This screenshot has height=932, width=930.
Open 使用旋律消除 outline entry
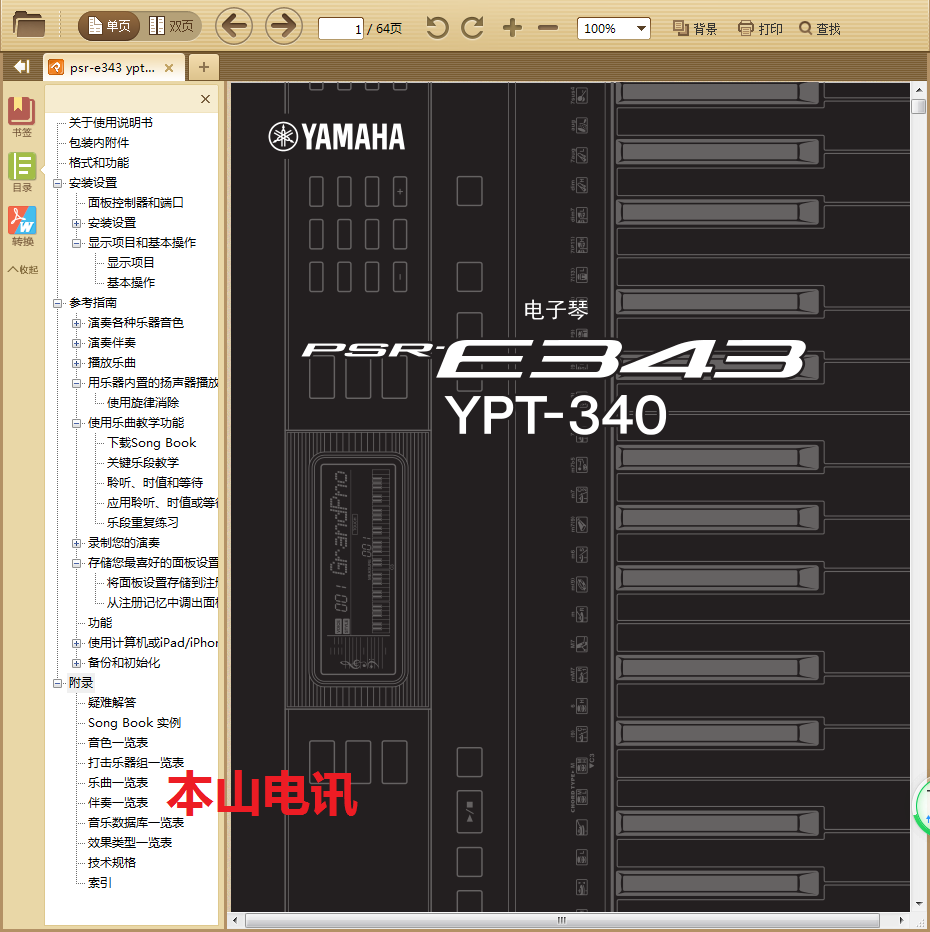pyautogui.click(x=143, y=403)
